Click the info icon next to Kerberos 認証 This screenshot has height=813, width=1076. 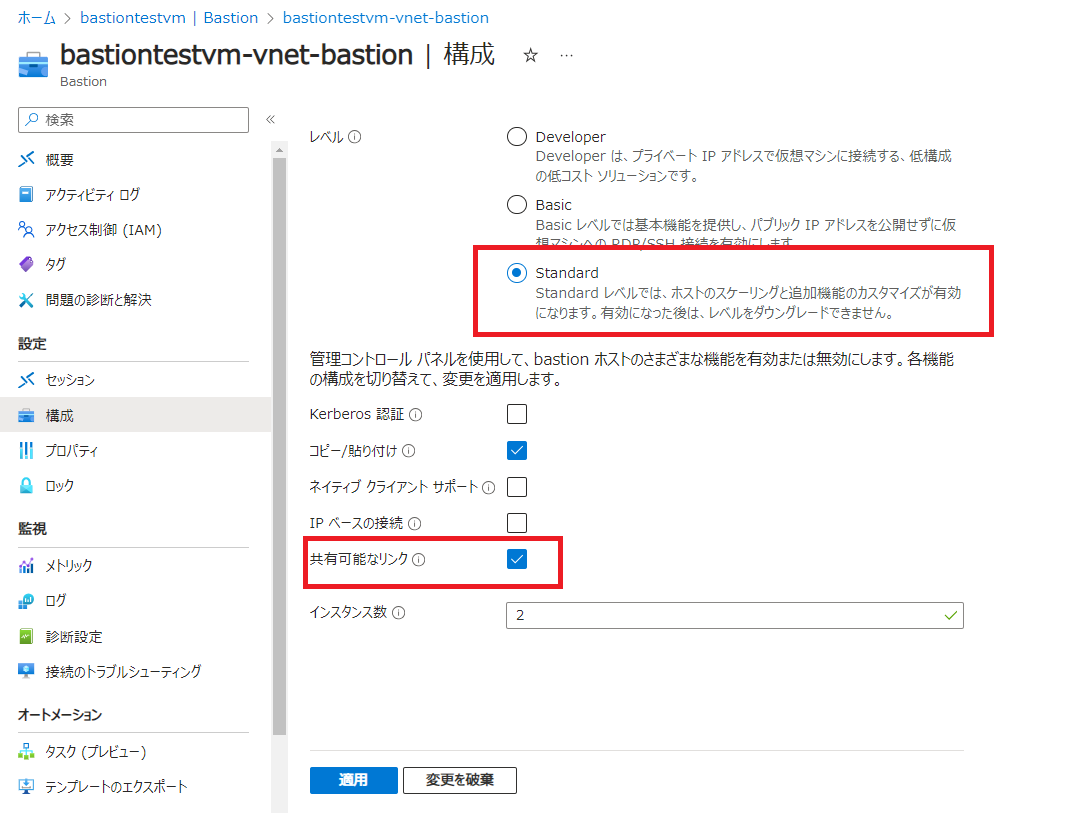pyautogui.click(x=416, y=414)
